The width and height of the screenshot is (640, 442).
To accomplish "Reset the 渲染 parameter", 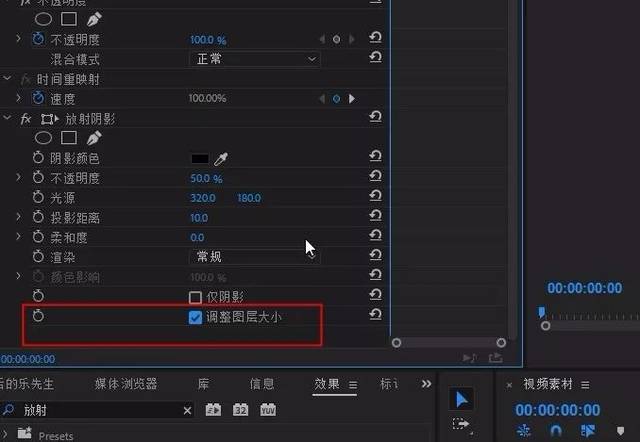I will point(375,255).
